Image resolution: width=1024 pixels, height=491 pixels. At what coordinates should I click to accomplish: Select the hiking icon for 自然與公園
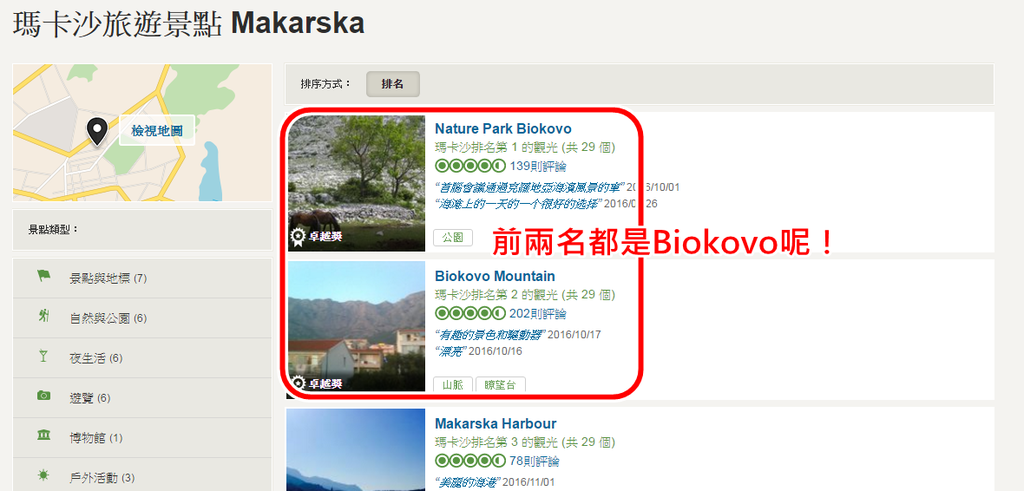pos(44,317)
